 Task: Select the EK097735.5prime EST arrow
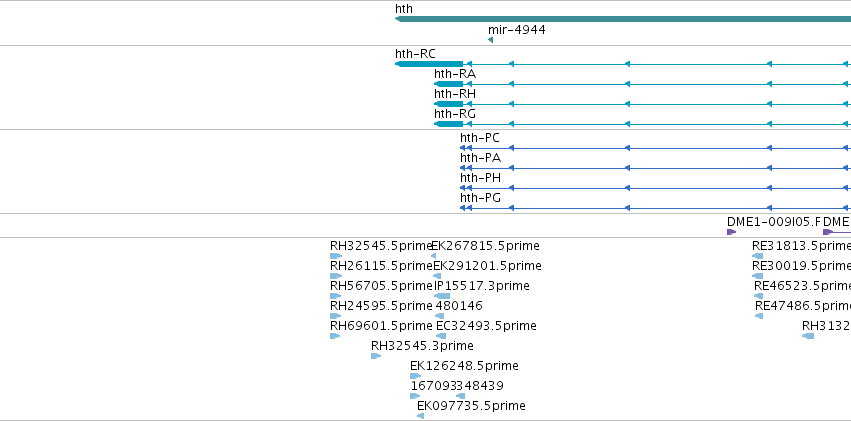pyautogui.click(x=421, y=416)
